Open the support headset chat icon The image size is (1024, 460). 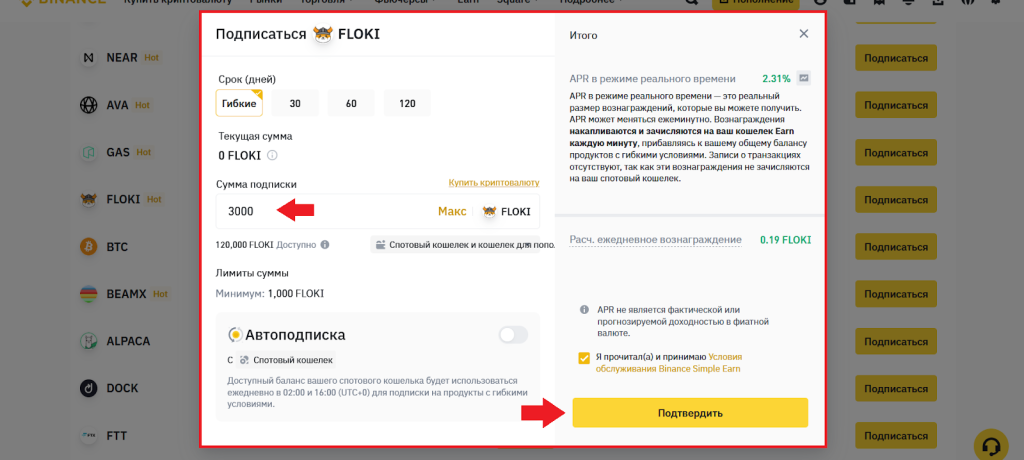tap(990, 444)
